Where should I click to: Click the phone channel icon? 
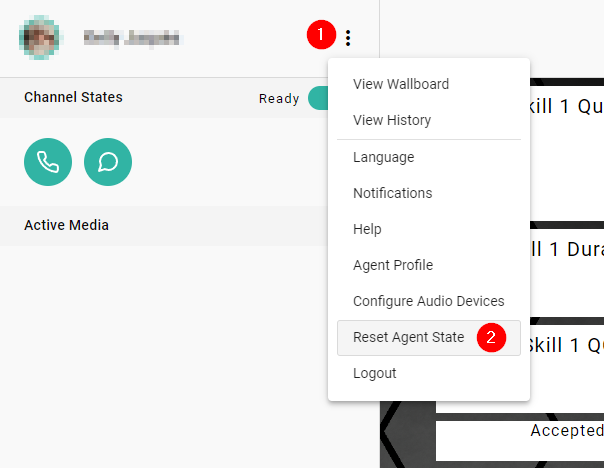(48, 162)
